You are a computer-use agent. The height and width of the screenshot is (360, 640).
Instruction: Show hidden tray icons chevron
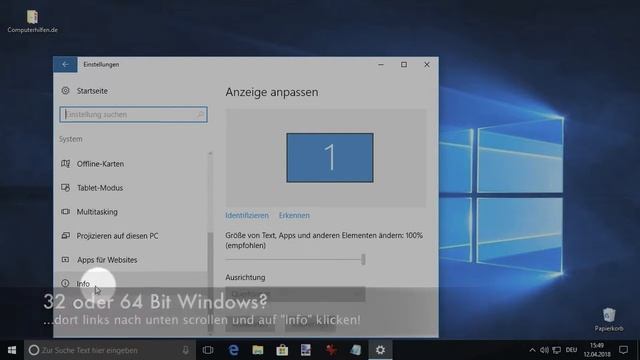click(x=532, y=350)
